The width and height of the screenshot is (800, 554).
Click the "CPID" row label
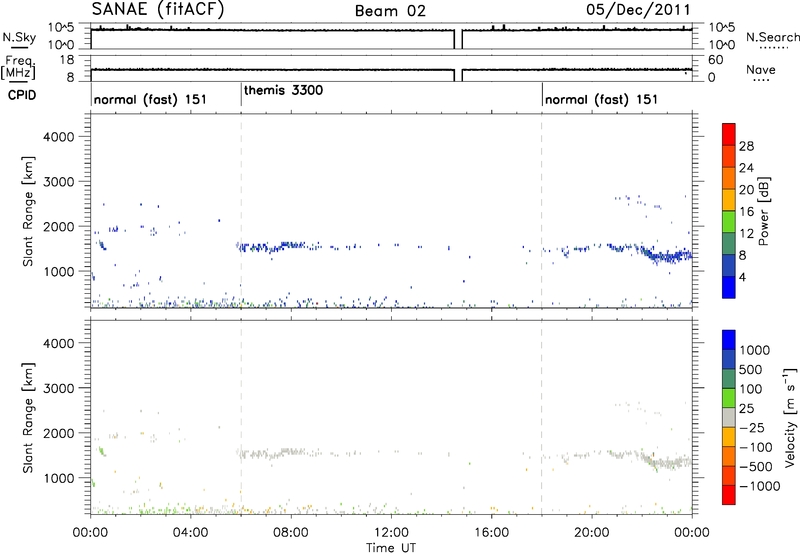point(22,95)
